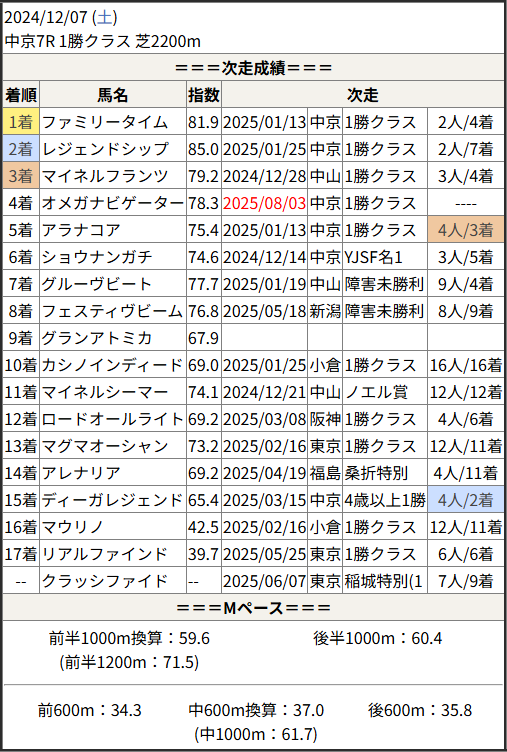Click the 次走 column header
Screen dimensions: 507x752
coord(363,95)
